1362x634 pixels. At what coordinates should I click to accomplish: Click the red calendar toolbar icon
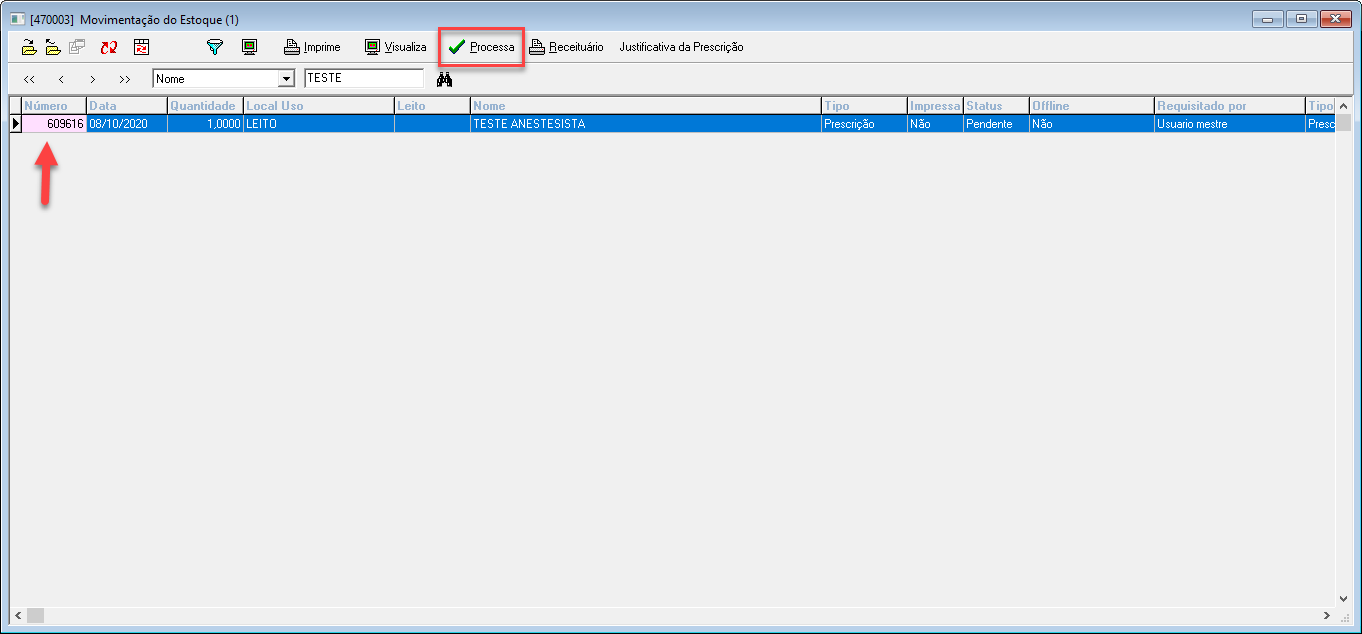click(141, 47)
